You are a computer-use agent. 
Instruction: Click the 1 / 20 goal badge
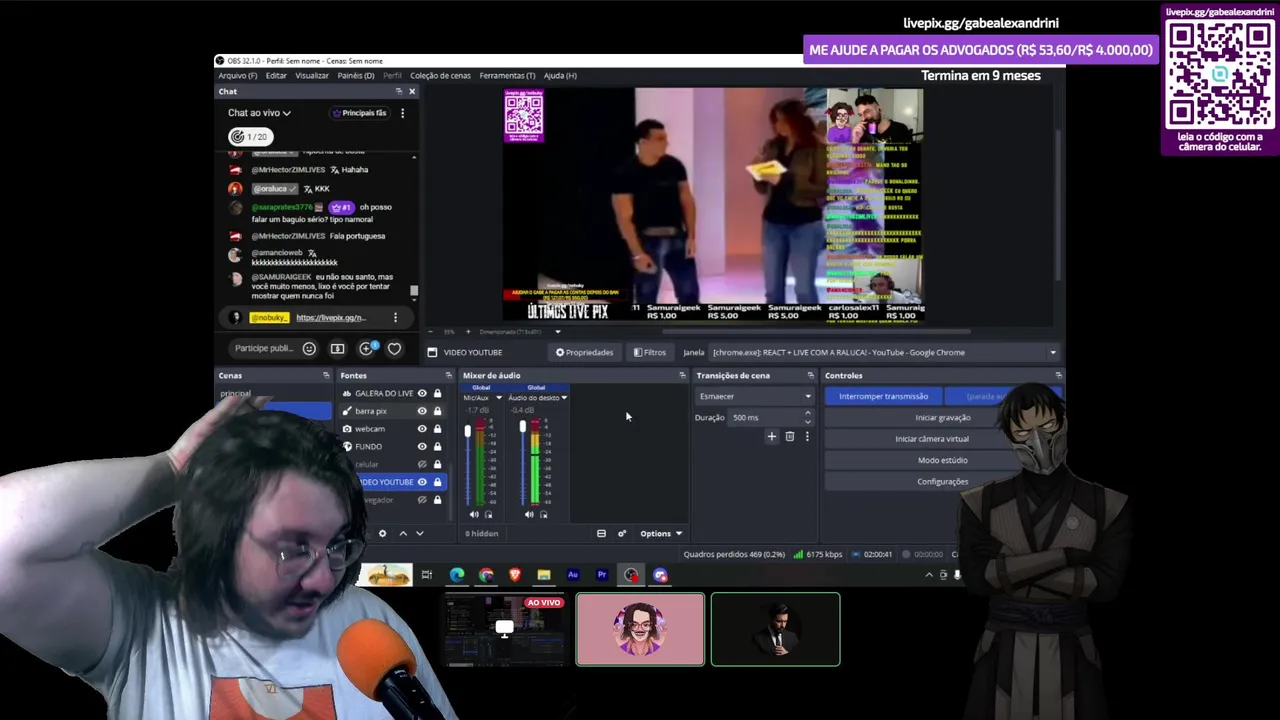coord(249,136)
